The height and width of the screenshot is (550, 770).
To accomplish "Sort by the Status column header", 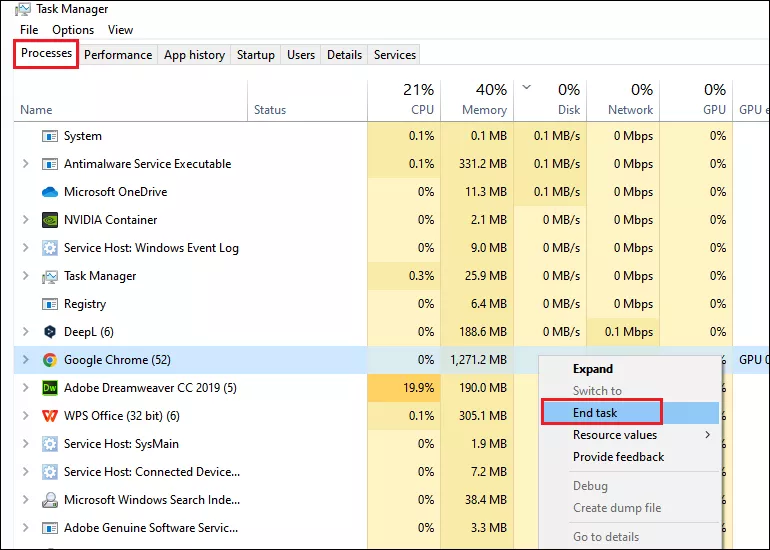I will [308, 101].
